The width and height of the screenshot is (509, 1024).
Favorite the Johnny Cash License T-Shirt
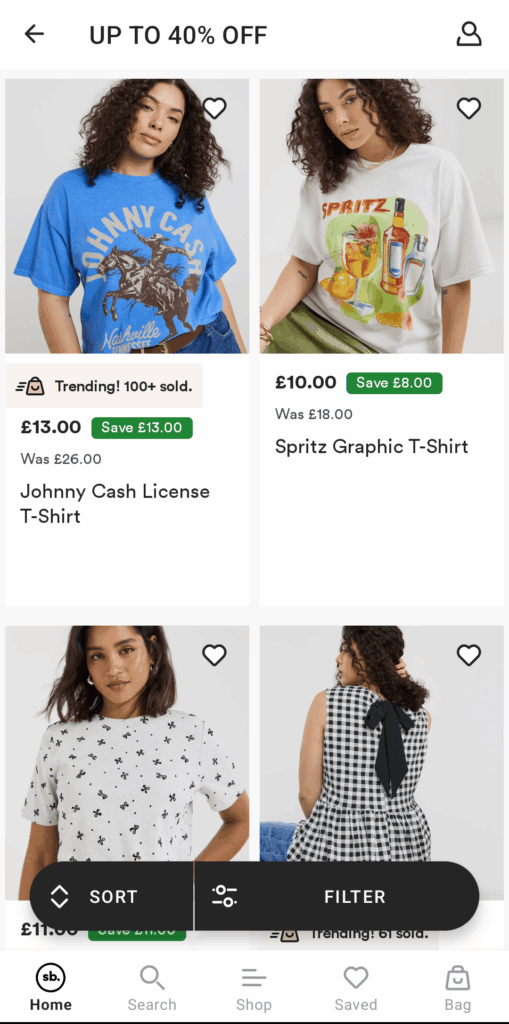click(214, 108)
